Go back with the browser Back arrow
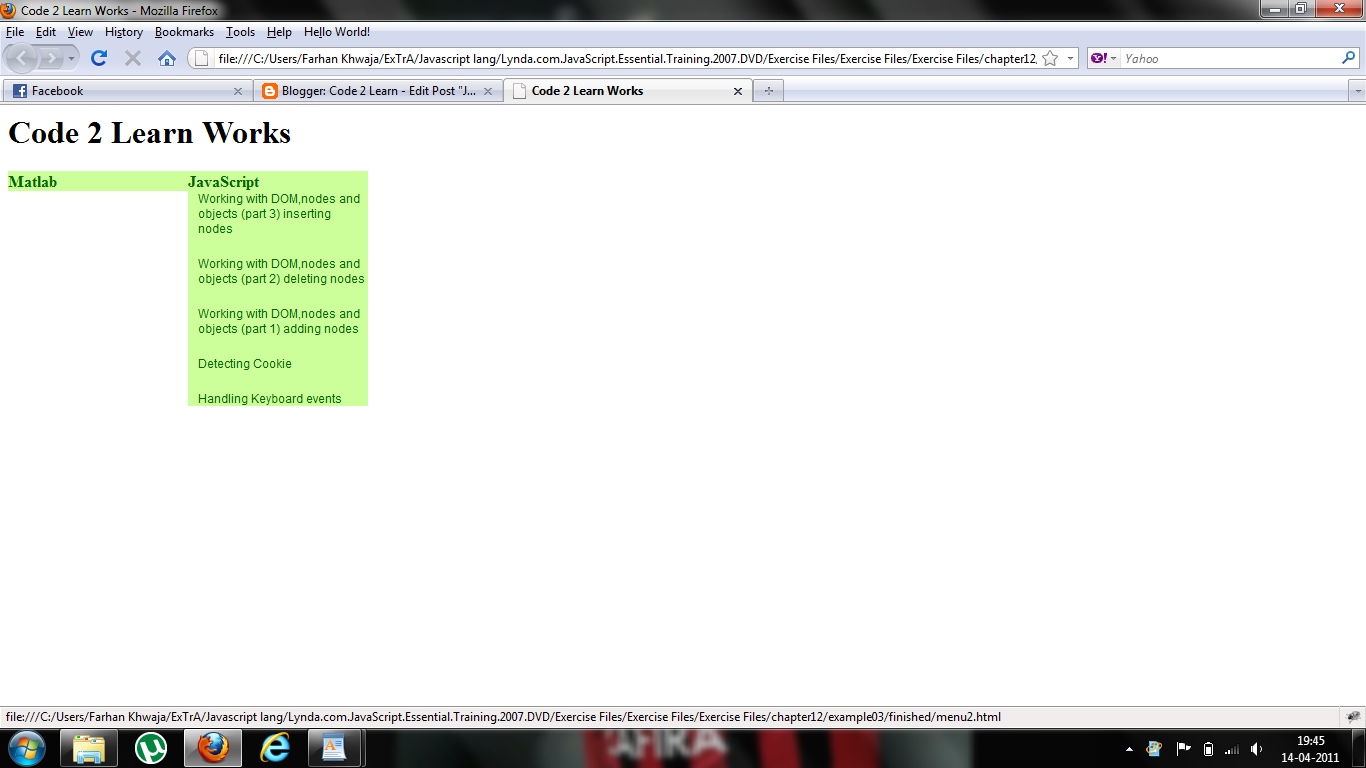The height and width of the screenshot is (768, 1366). (x=22, y=58)
